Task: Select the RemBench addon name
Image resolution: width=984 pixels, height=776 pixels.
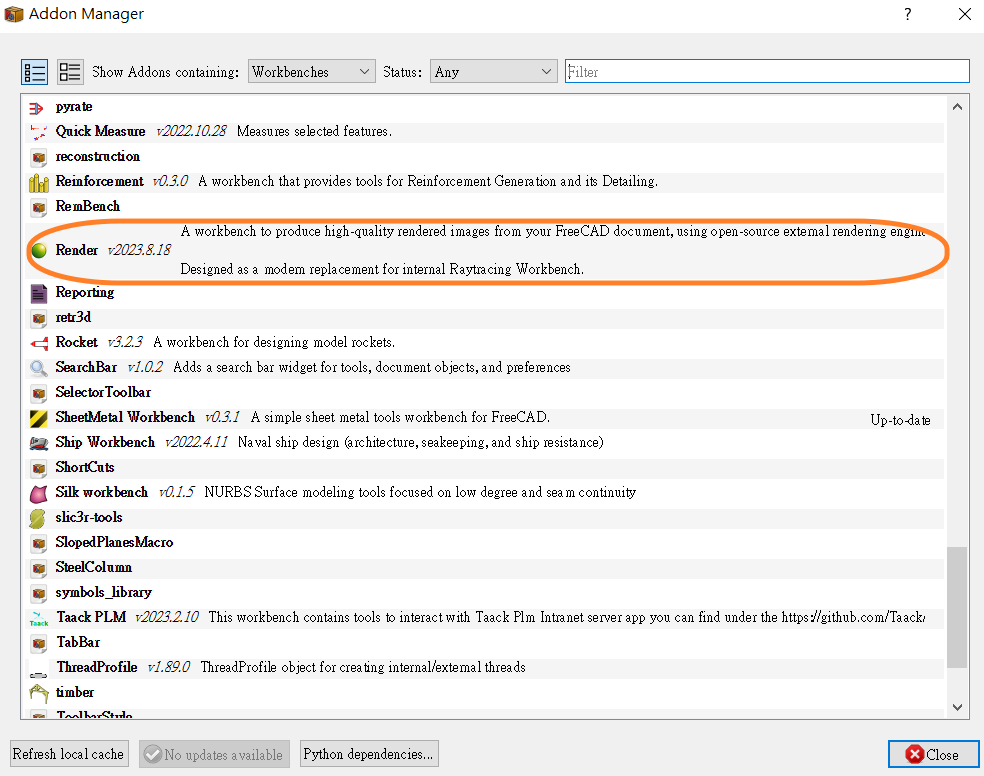Action: click(88, 206)
